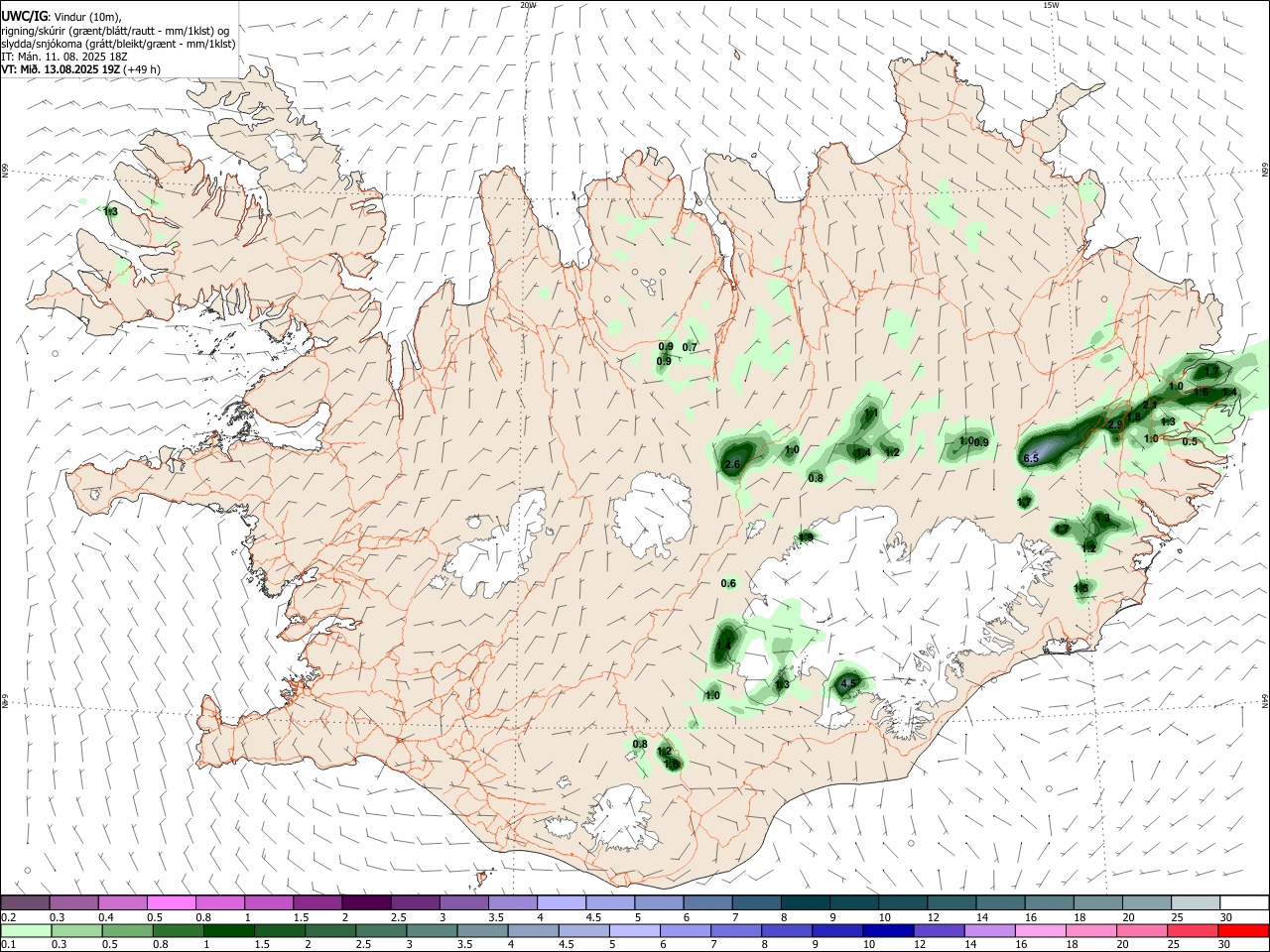This screenshot has height=952, width=1270.
Task: Click the UWC/IG title label
Action: click(x=24, y=17)
